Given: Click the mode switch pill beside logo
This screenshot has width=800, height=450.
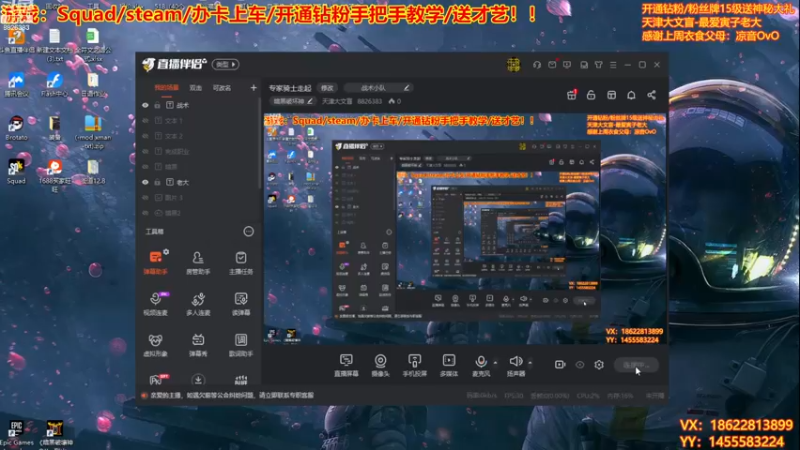Looking at the screenshot, I should click(x=225, y=64).
